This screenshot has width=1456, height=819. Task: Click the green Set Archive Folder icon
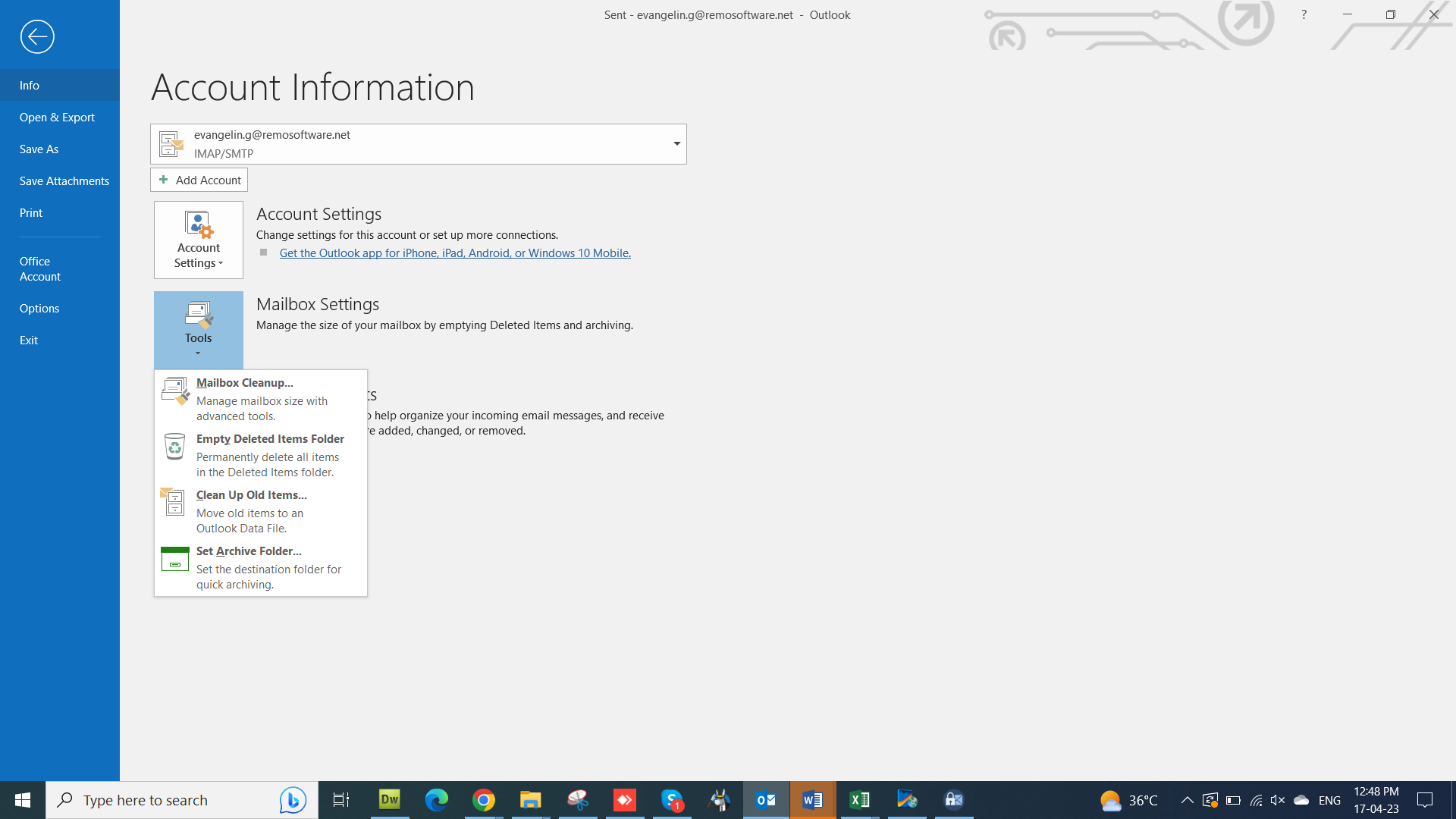click(x=174, y=559)
